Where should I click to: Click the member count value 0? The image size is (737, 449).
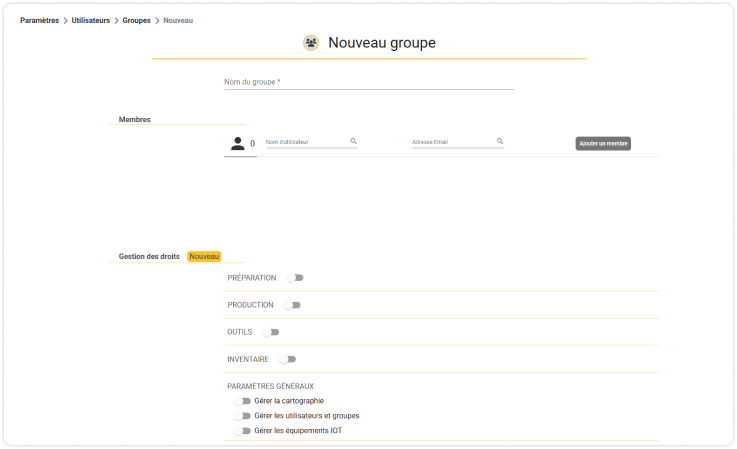[252, 143]
